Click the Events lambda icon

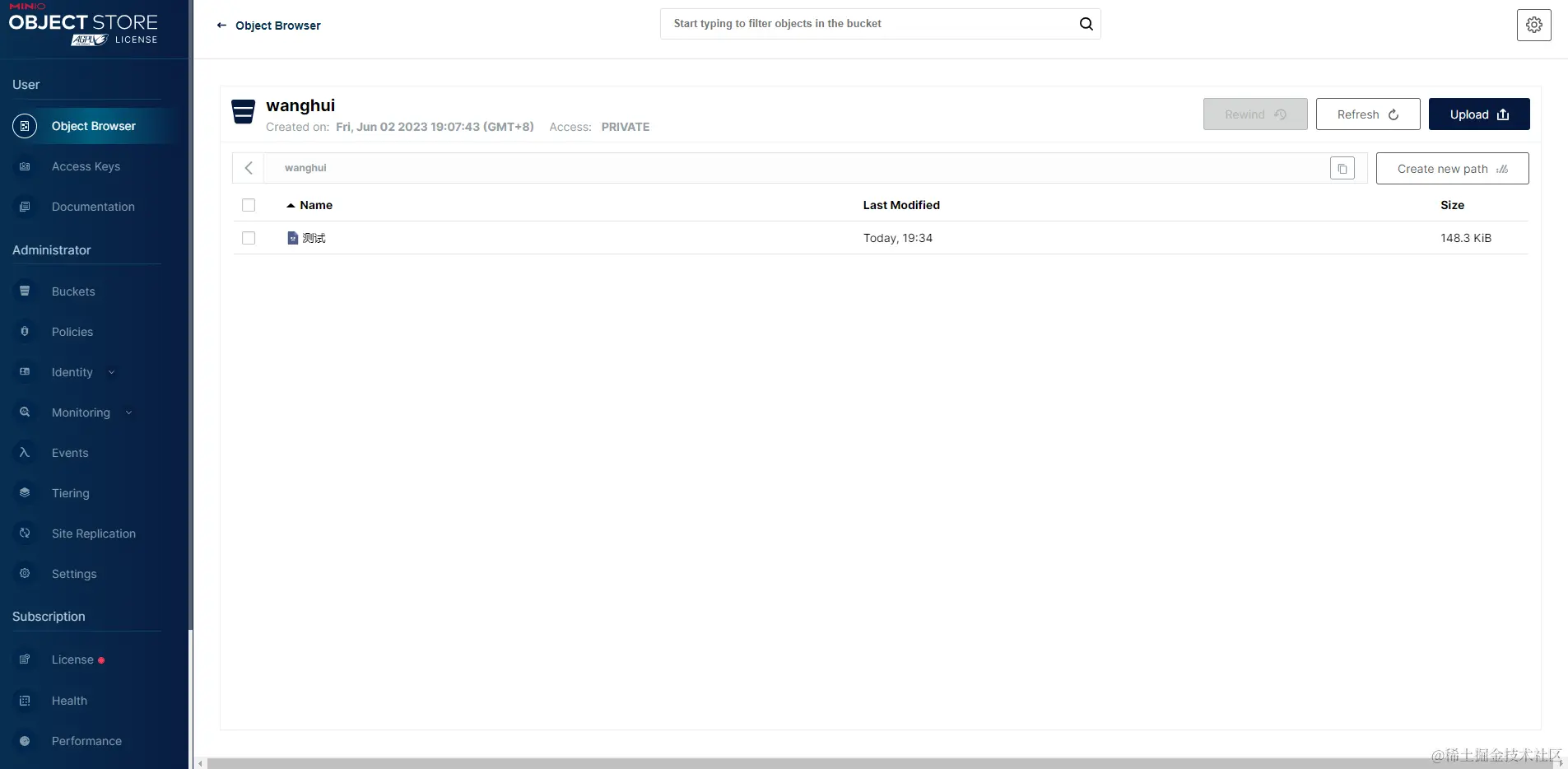click(25, 452)
